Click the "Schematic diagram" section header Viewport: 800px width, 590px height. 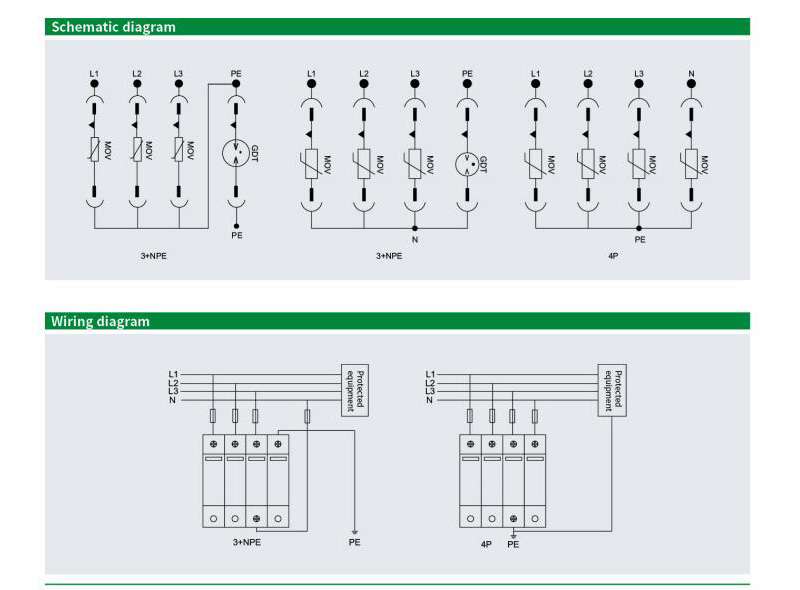pyautogui.click(x=113, y=27)
